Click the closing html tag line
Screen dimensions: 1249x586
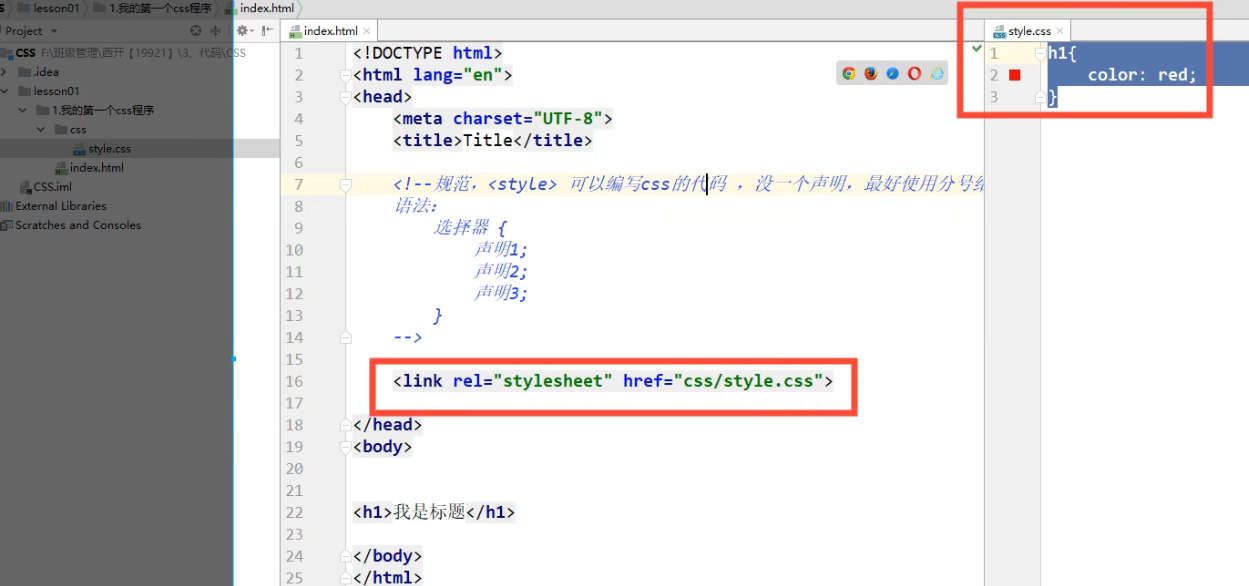click(388, 577)
